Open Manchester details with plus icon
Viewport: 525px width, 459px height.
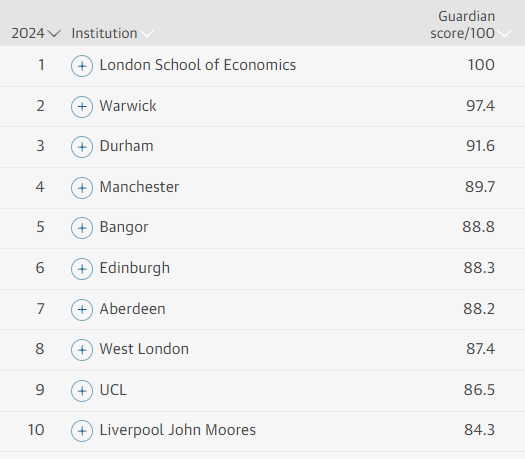(x=82, y=188)
